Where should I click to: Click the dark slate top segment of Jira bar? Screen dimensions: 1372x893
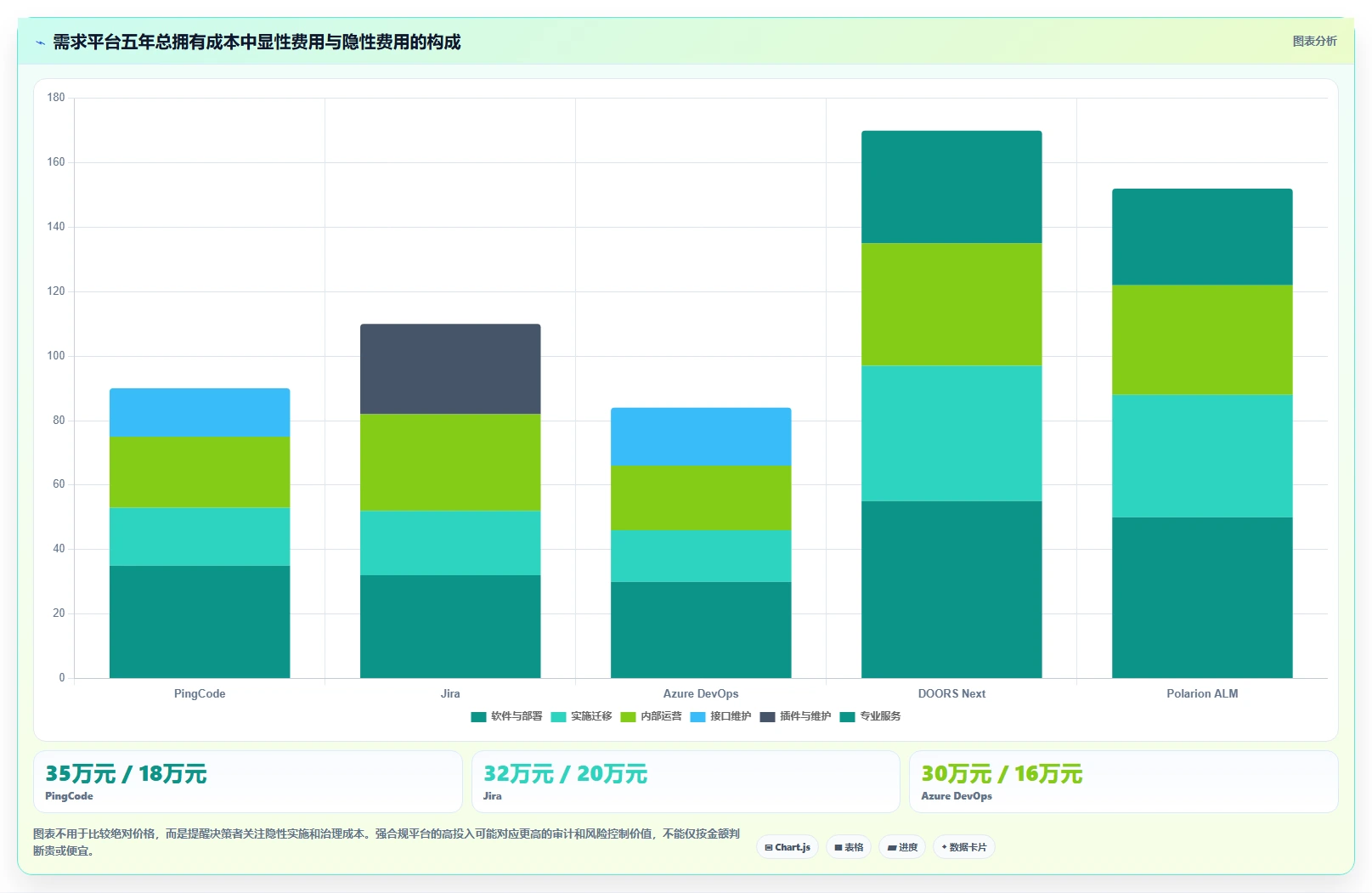pos(450,369)
